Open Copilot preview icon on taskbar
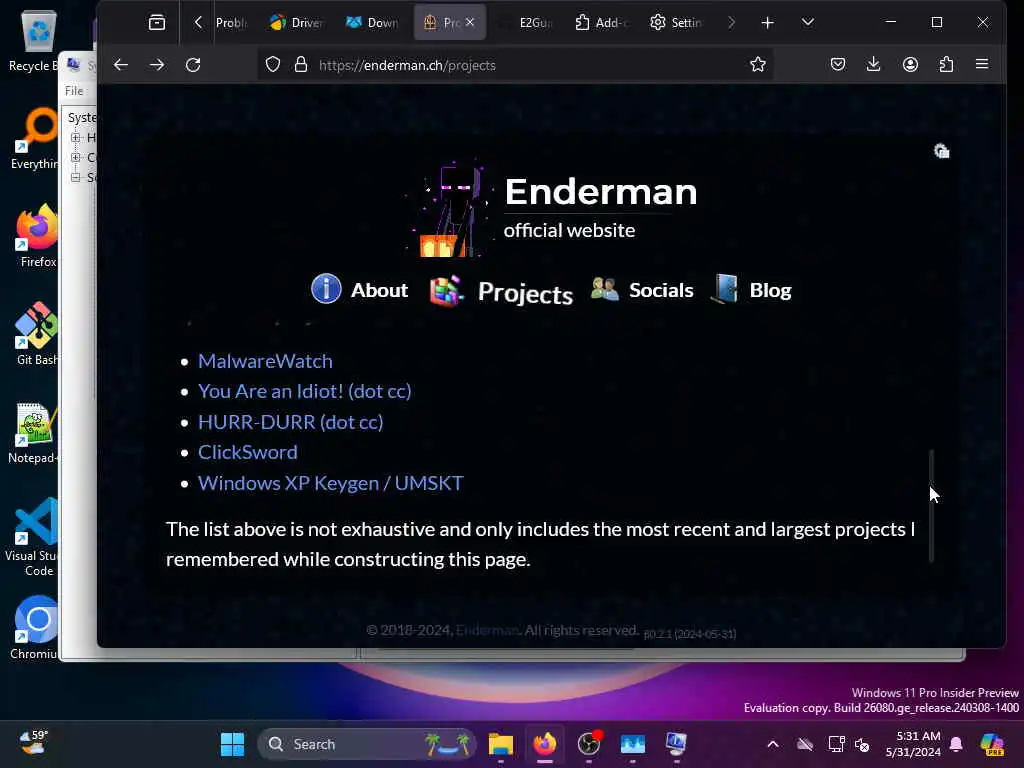Viewport: 1024px width, 768px height. 992,744
